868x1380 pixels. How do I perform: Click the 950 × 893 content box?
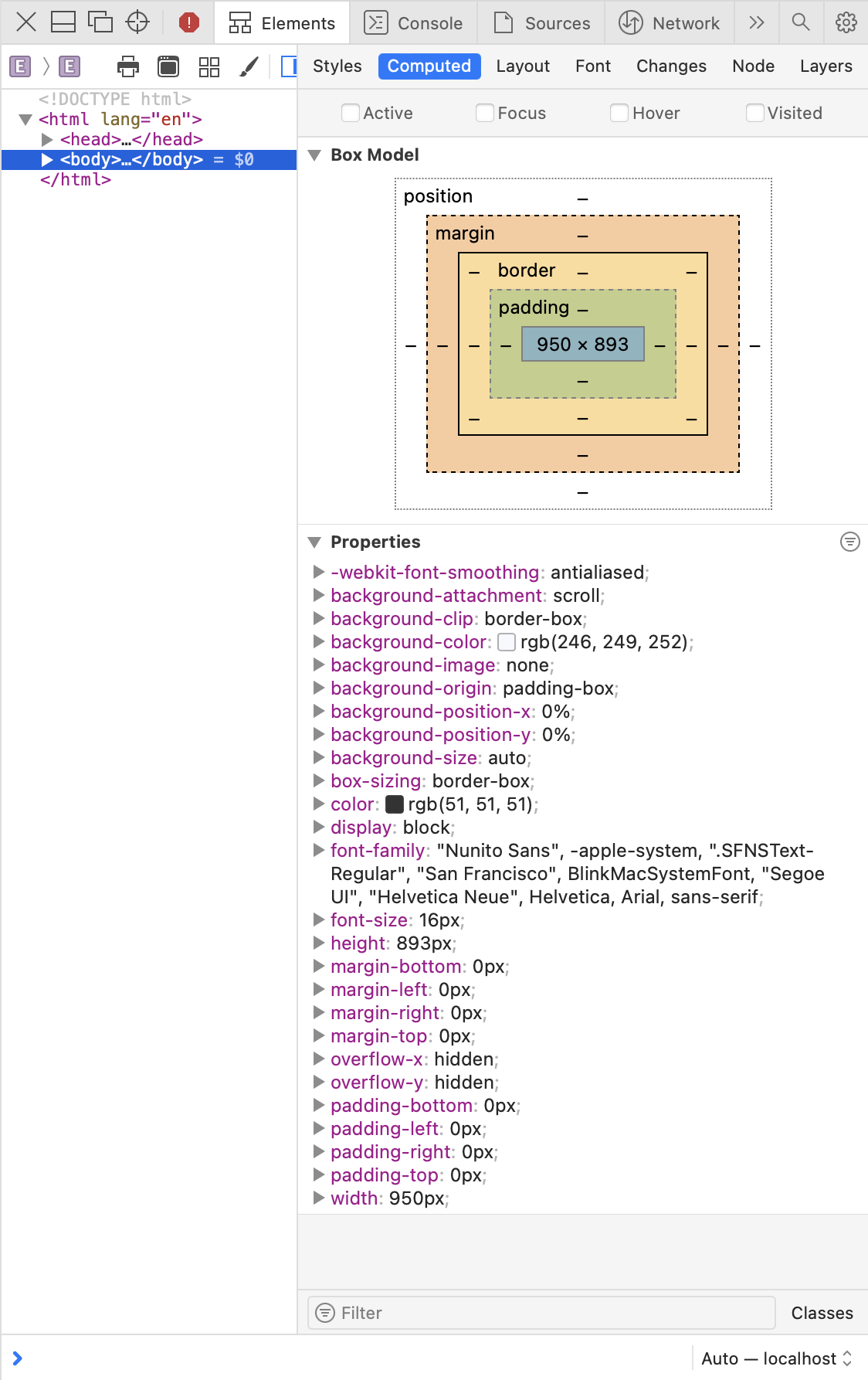pyautogui.click(x=583, y=344)
